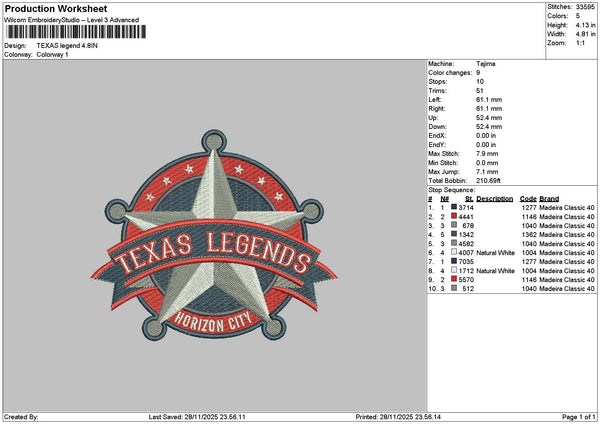Select the red swatch for stop 2 (4441 stitches)
This screenshot has width=600, height=424.
(454, 216)
